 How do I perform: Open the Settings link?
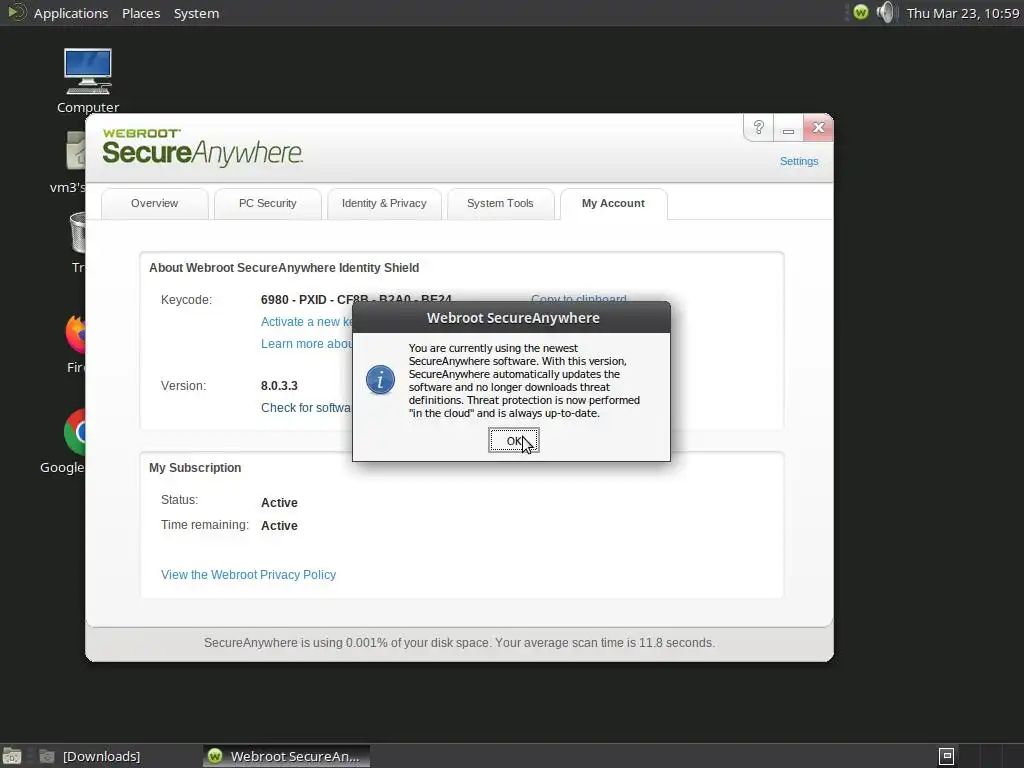tap(799, 161)
